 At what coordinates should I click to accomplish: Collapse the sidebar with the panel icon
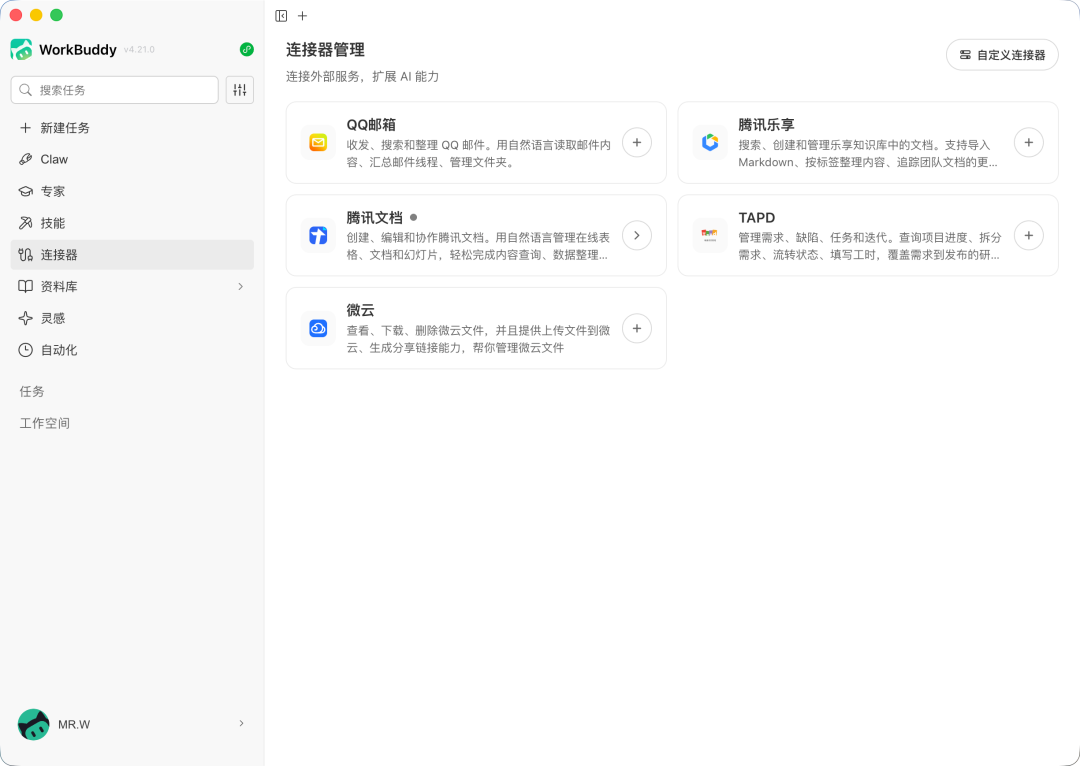tap(281, 16)
